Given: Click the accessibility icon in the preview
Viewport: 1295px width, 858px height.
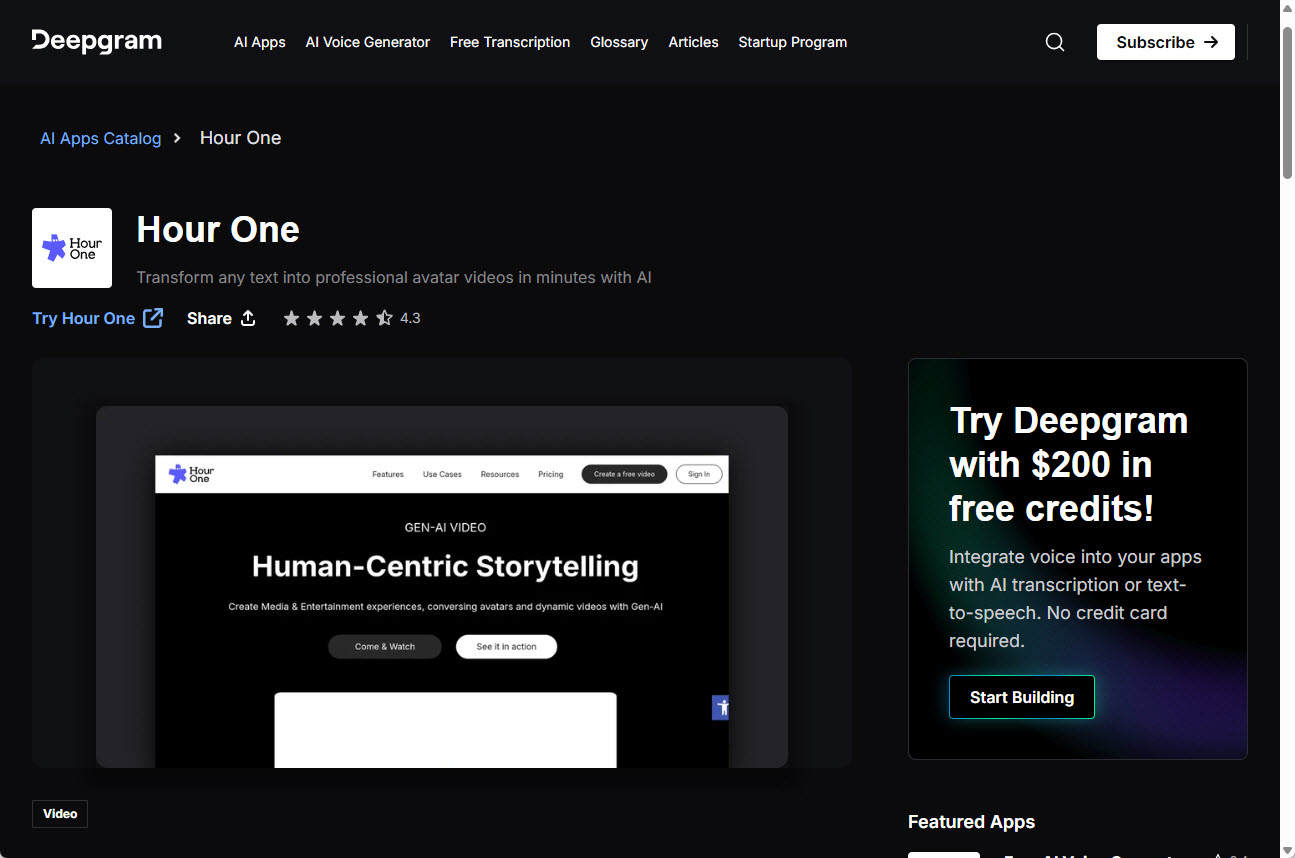Looking at the screenshot, I should pyautogui.click(x=721, y=707).
